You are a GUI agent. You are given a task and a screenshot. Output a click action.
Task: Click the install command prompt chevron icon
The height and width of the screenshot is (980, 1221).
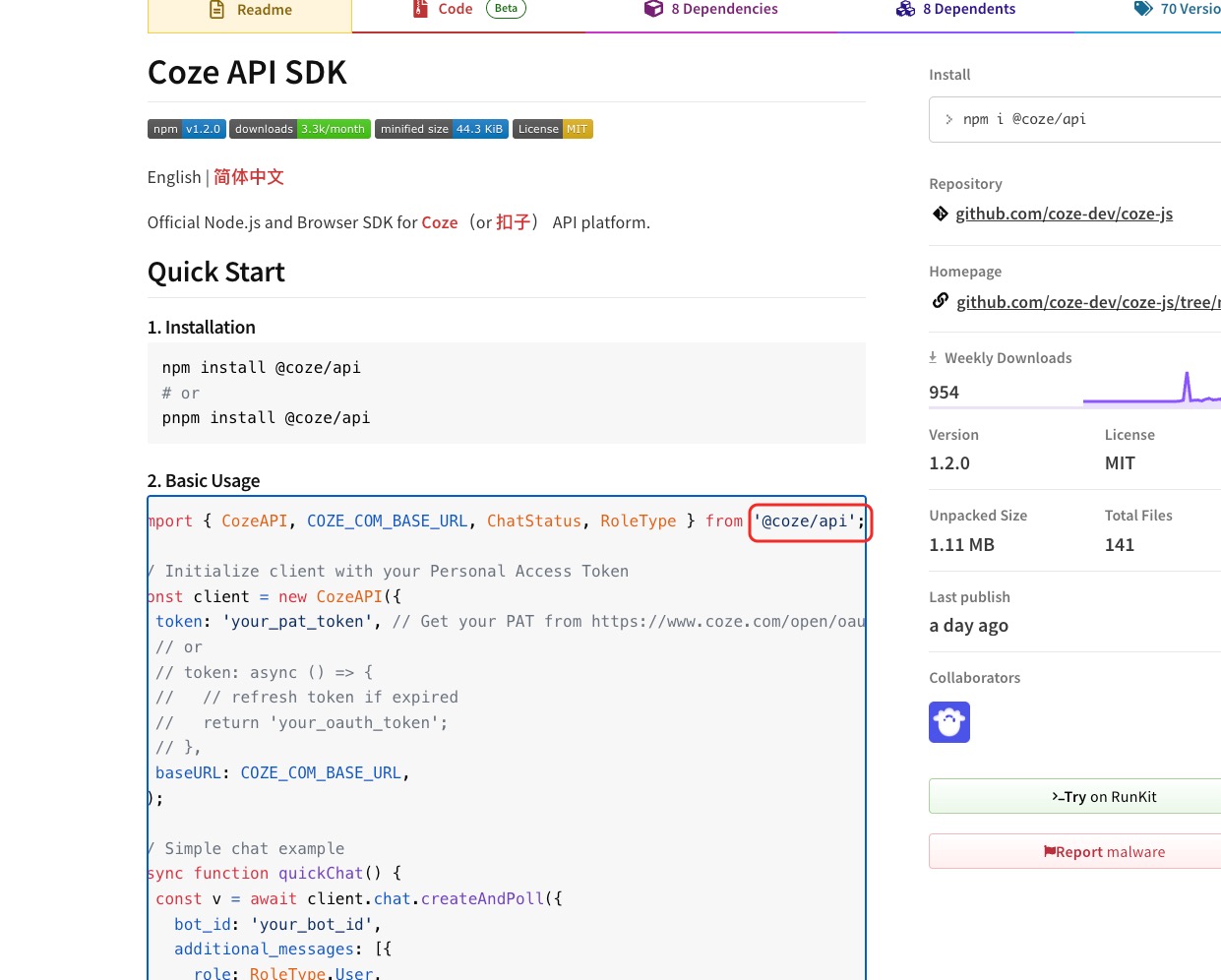[x=949, y=119]
